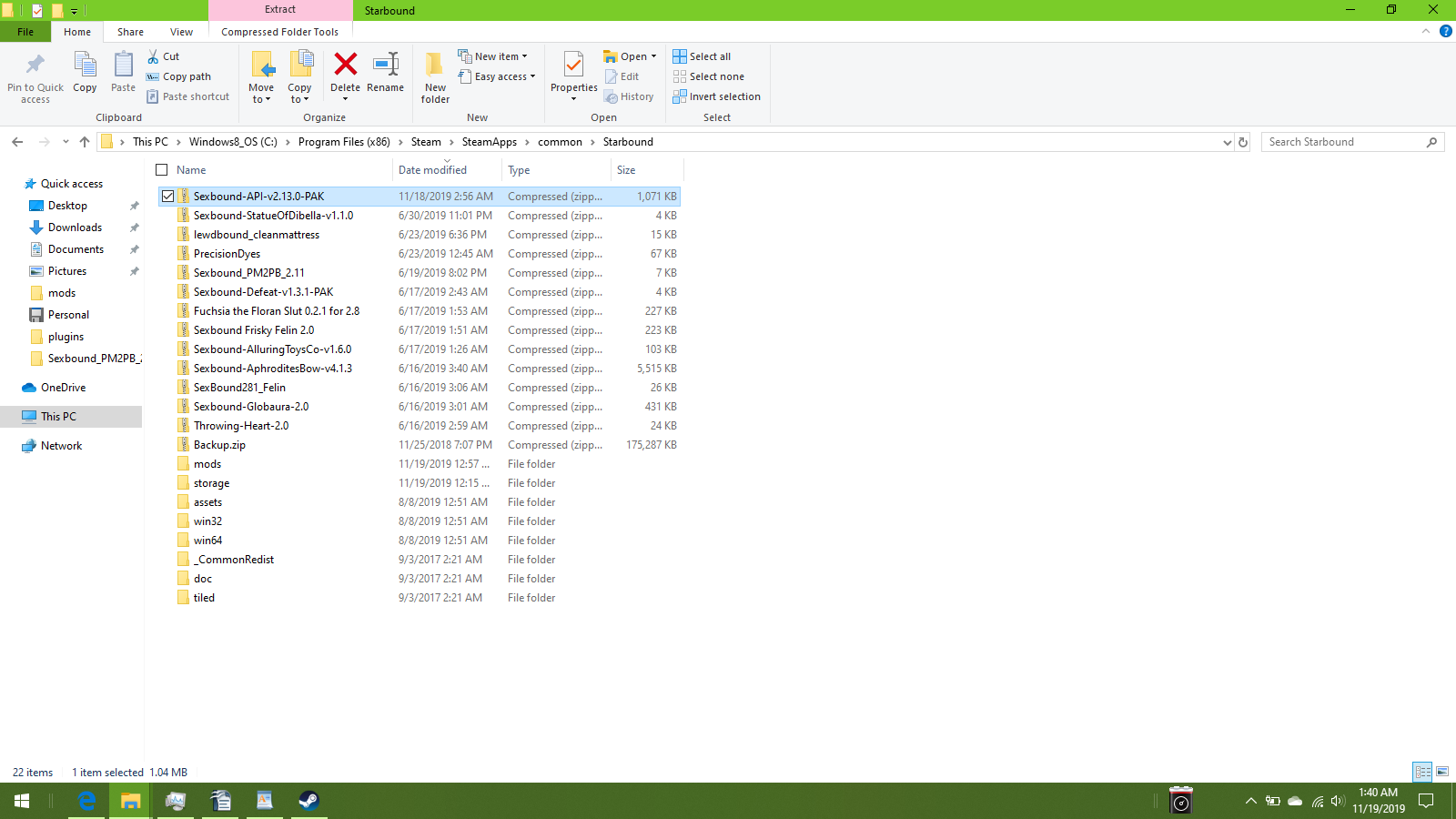This screenshot has width=1456, height=819.
Task: Click Select none in the ribbon
Action: coord(709,76)
